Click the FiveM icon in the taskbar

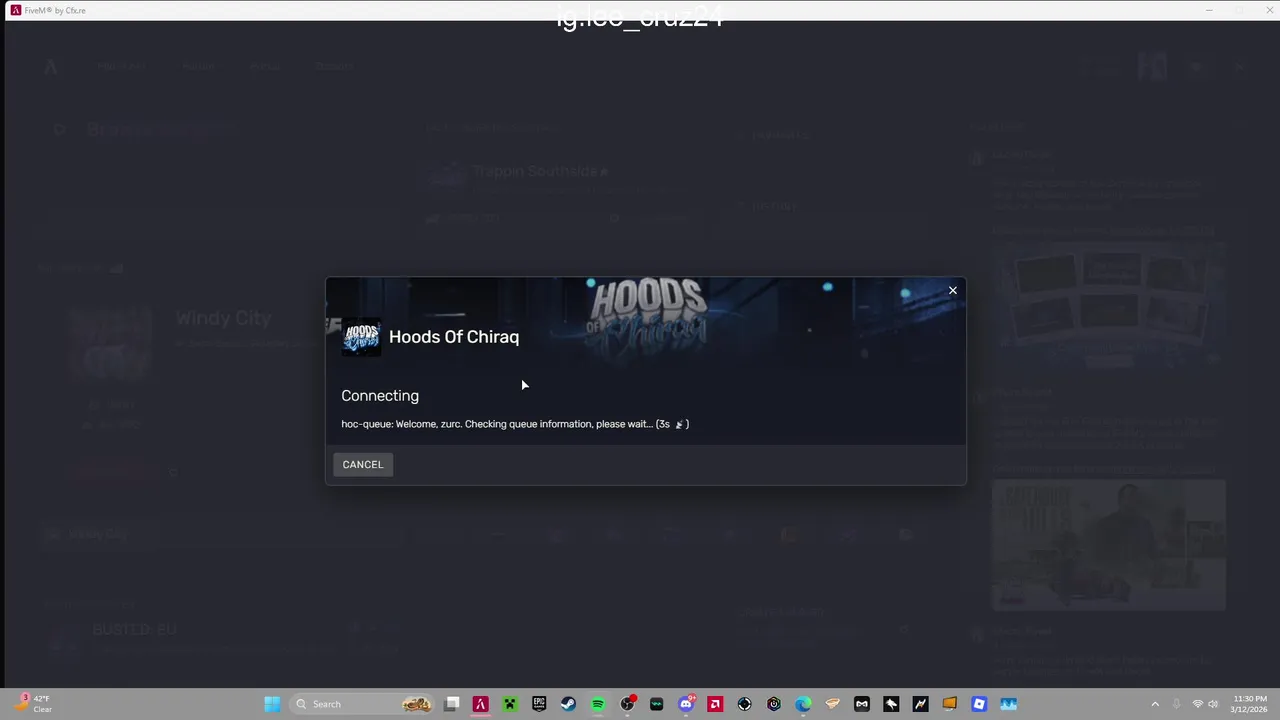tap(481, 704)
